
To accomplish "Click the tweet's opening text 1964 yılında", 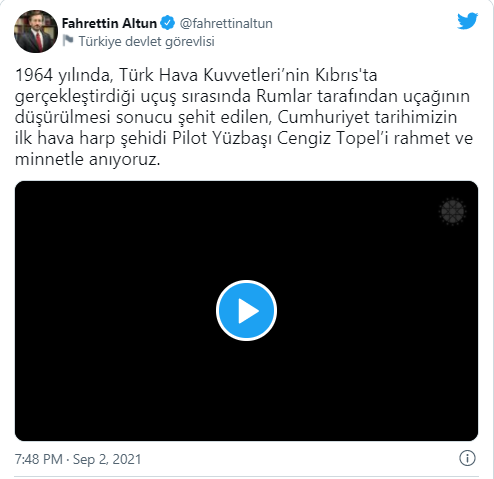I will click(63, 75).
